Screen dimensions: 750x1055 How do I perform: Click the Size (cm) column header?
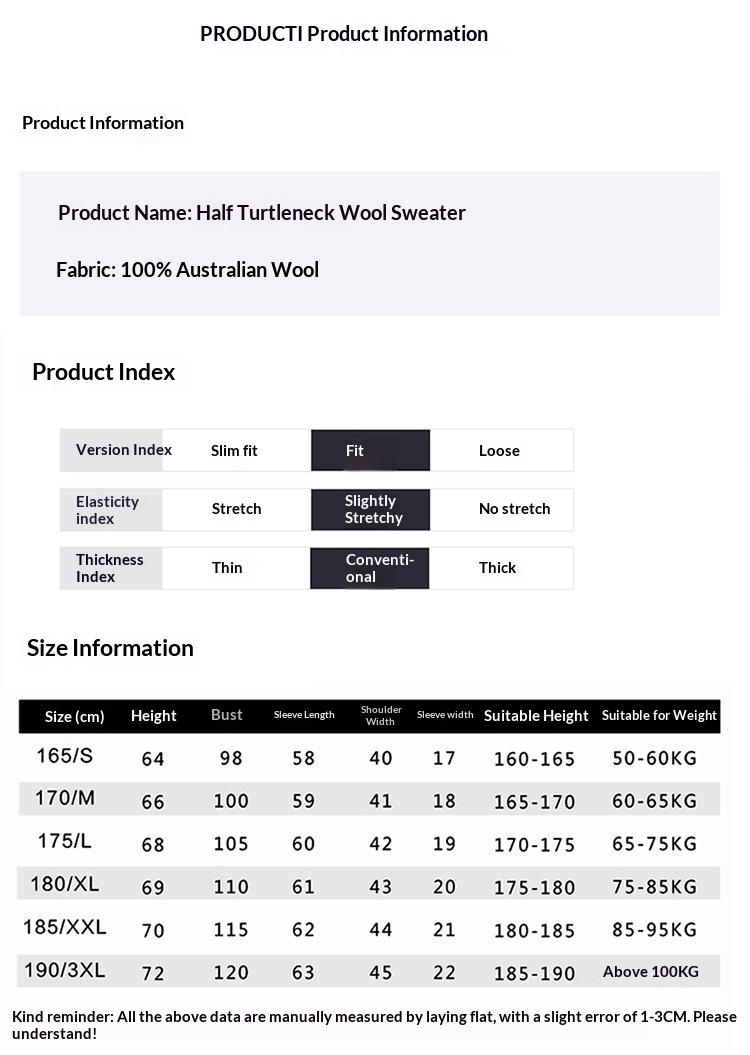coord(75,716)
